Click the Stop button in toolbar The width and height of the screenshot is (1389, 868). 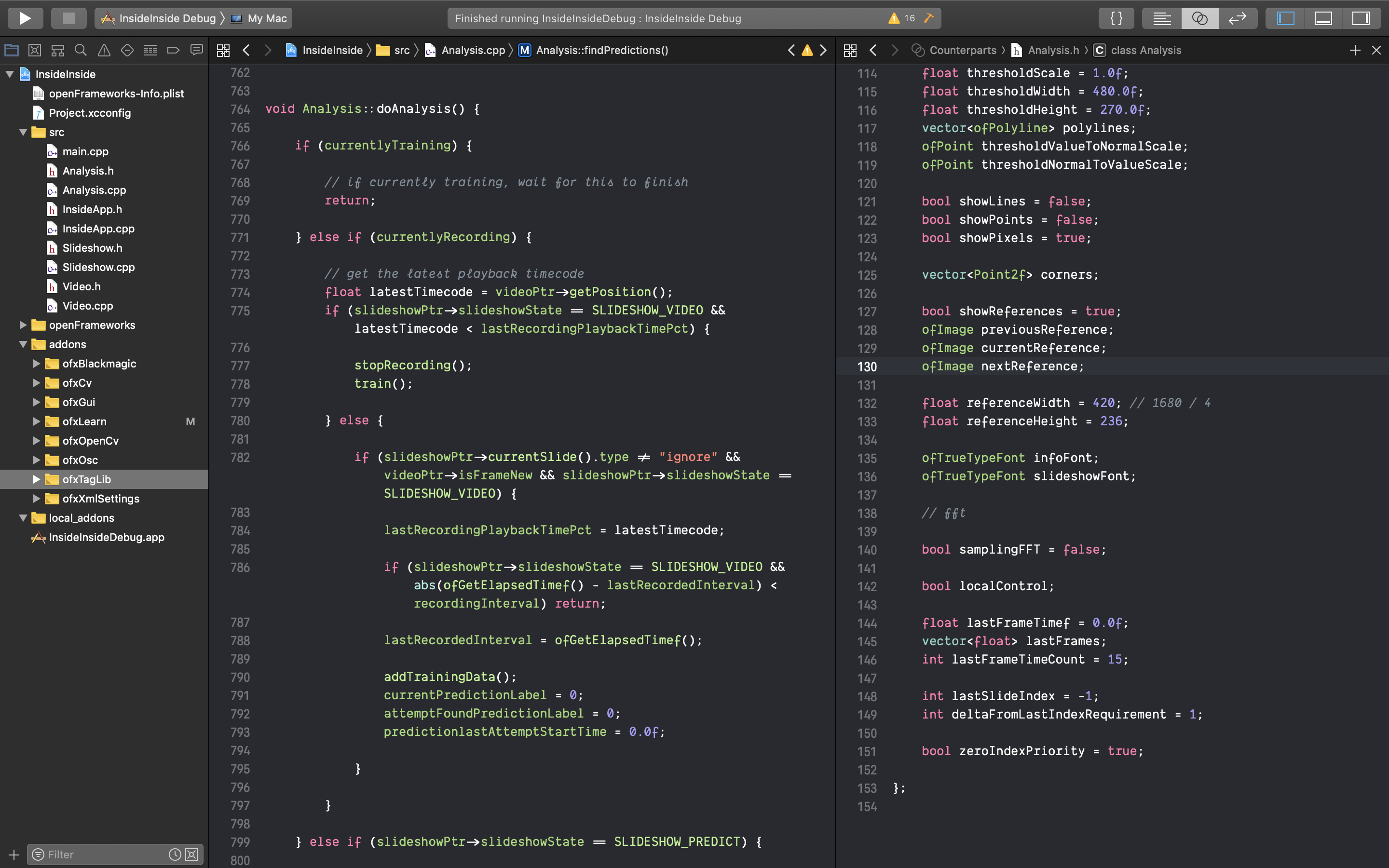click(68, 18)
